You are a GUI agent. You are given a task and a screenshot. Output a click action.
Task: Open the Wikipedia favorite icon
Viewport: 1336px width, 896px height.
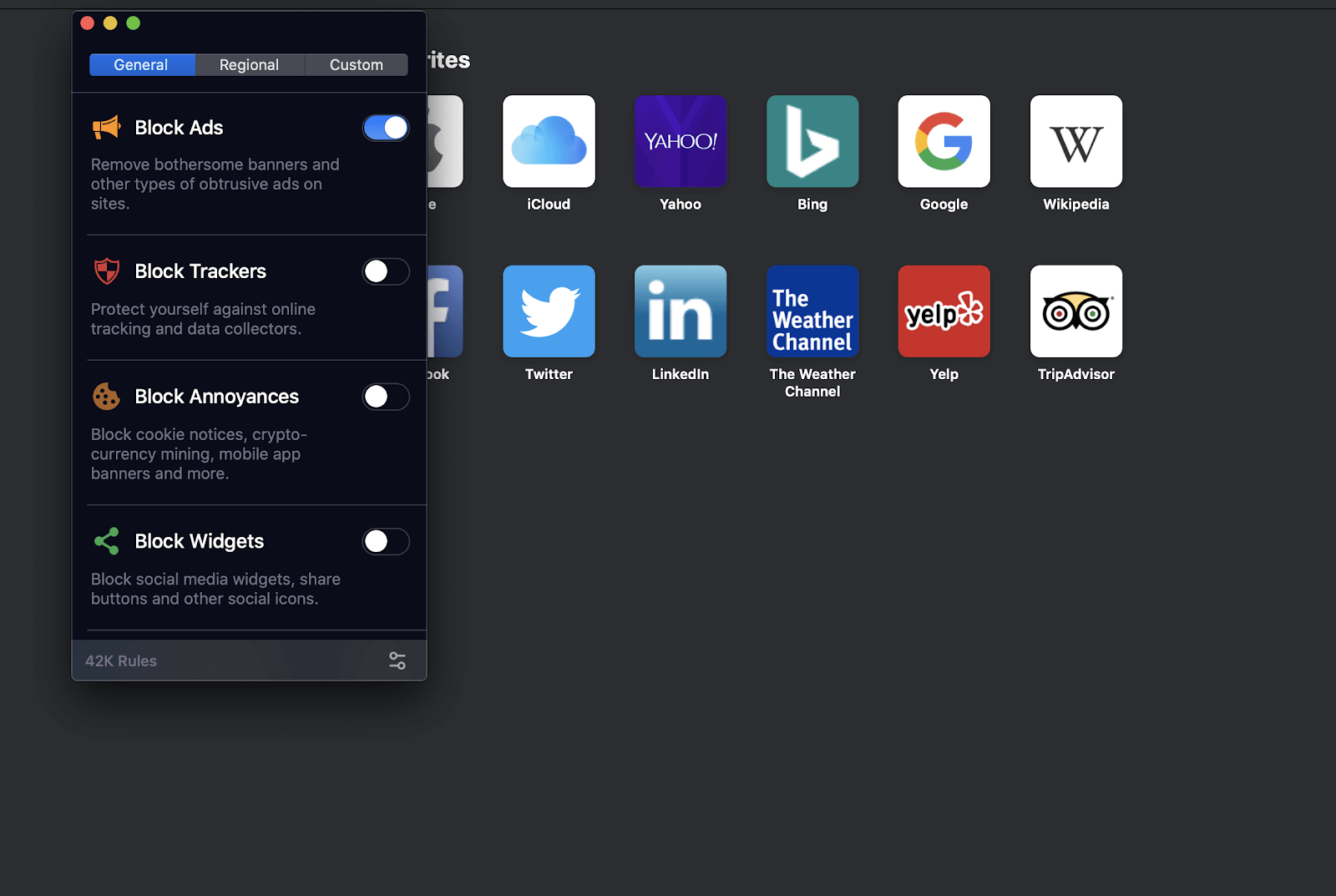tap(1076, 141)
